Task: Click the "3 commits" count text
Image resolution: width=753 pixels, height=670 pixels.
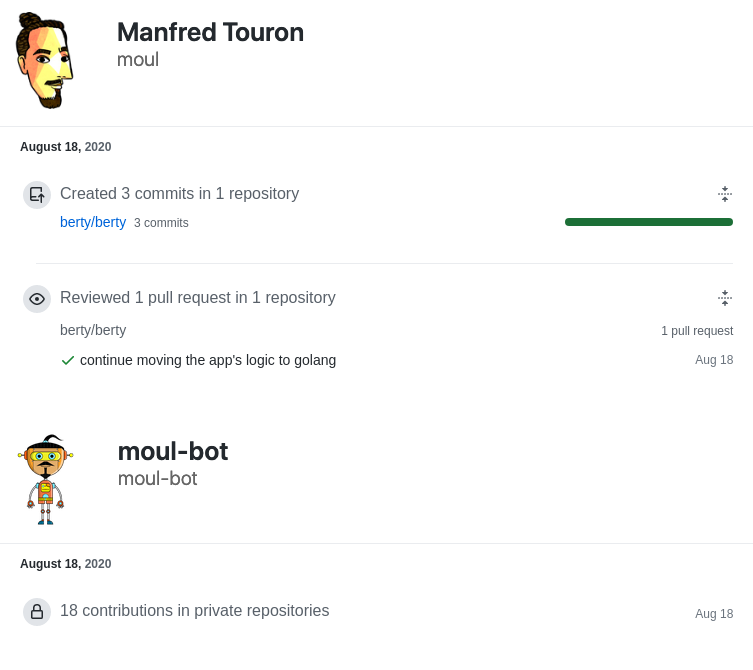Action: (x=161, y=223)
